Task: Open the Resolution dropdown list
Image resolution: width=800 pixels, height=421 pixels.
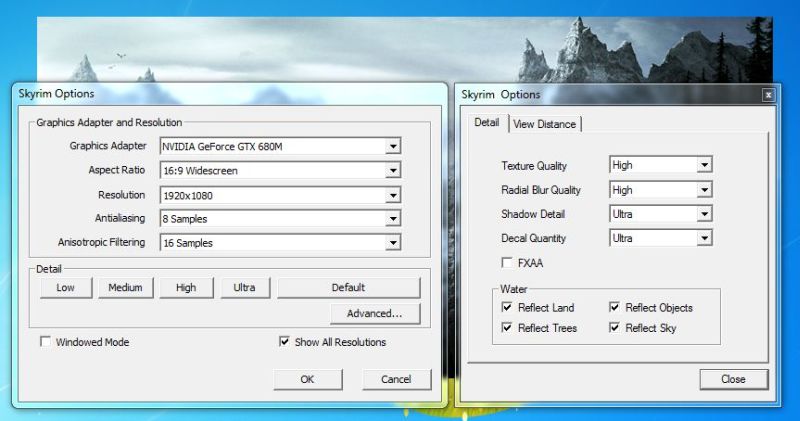Action: point(394,195)
